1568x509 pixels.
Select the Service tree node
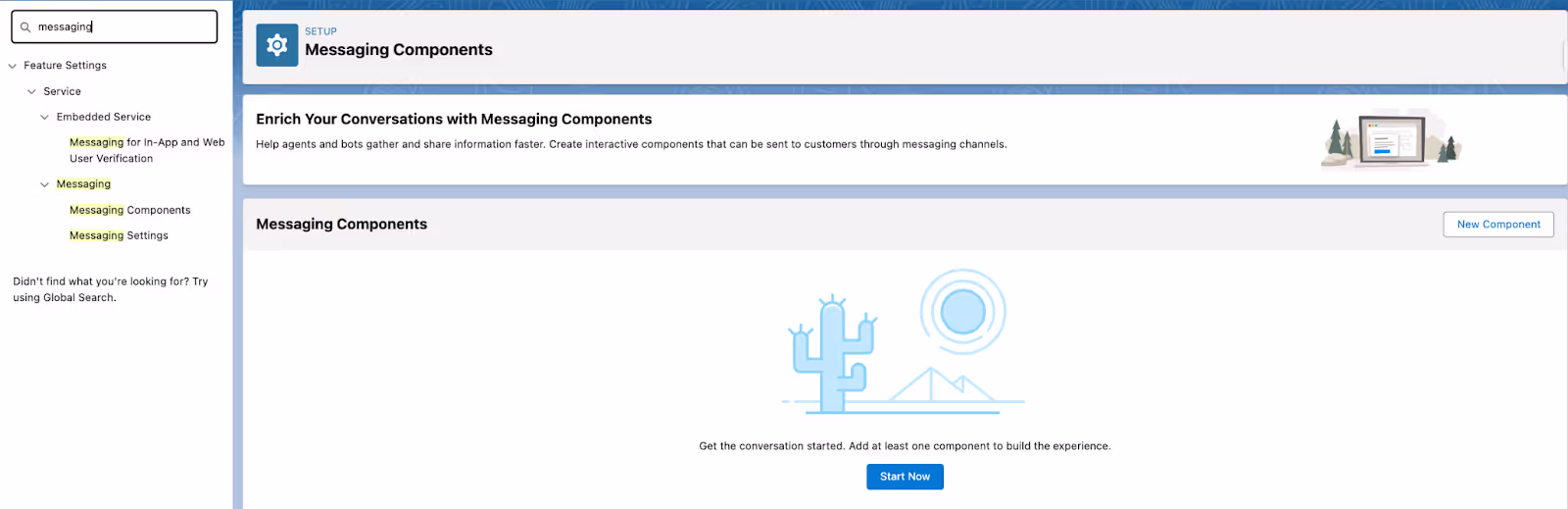[x=62, y=91]
